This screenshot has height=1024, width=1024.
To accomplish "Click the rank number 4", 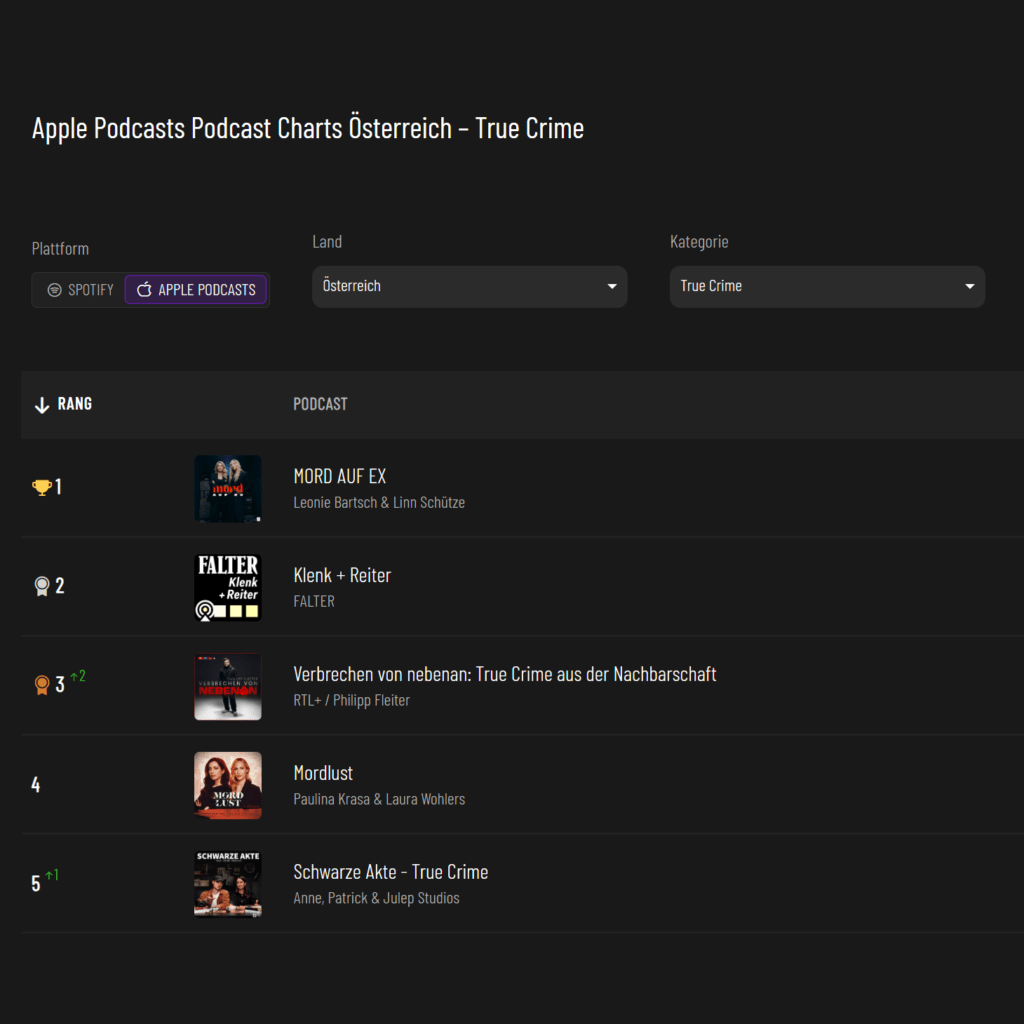I will [36, 784].
